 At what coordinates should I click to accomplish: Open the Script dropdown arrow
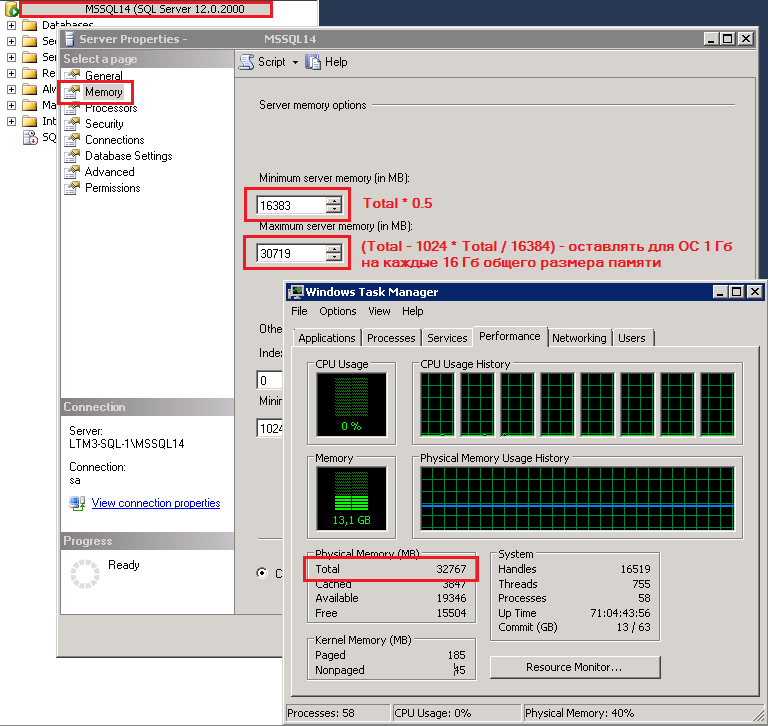click(x=295, y=63)
